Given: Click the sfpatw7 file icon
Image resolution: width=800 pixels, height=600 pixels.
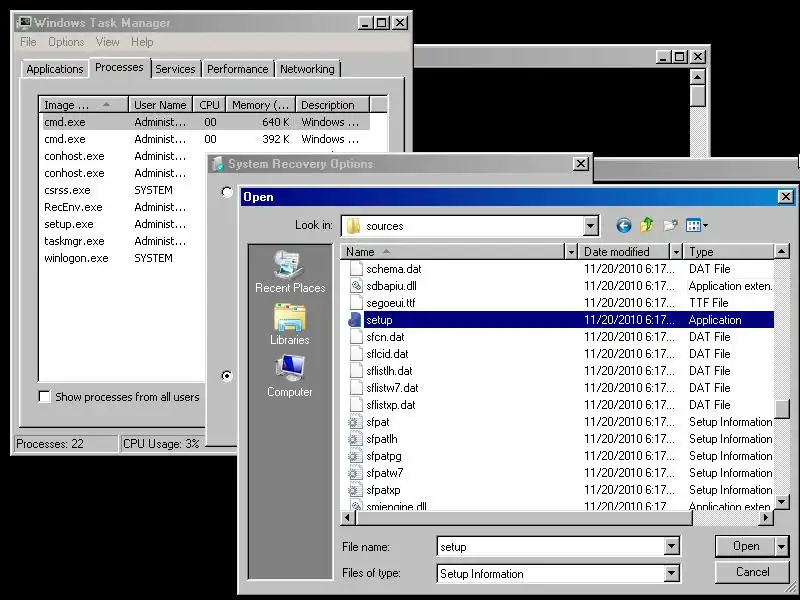Looking at the screenshot, I should tap(355, 473).
